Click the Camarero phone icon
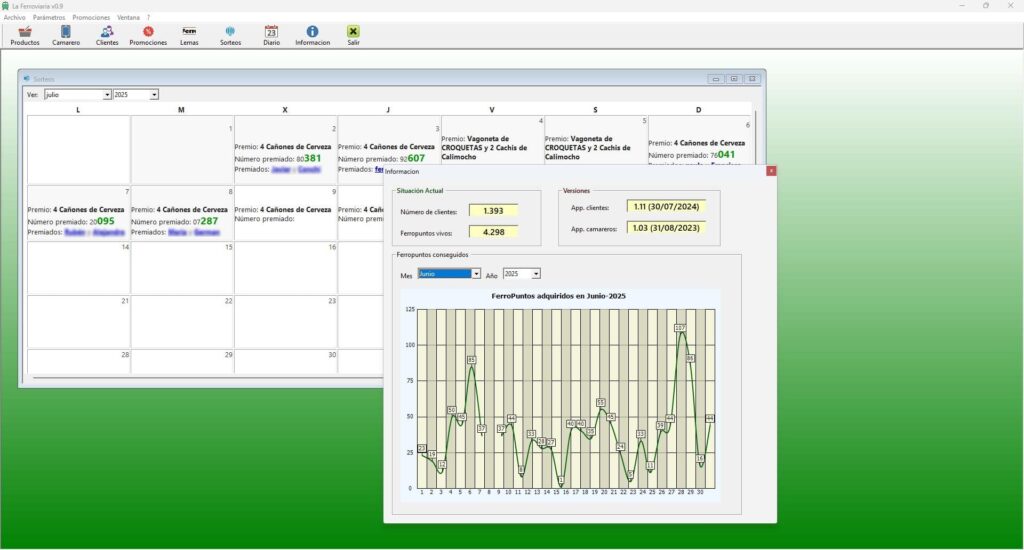Image resolution: width=1024 pixels, height=550 pixels. click(66, 36)
